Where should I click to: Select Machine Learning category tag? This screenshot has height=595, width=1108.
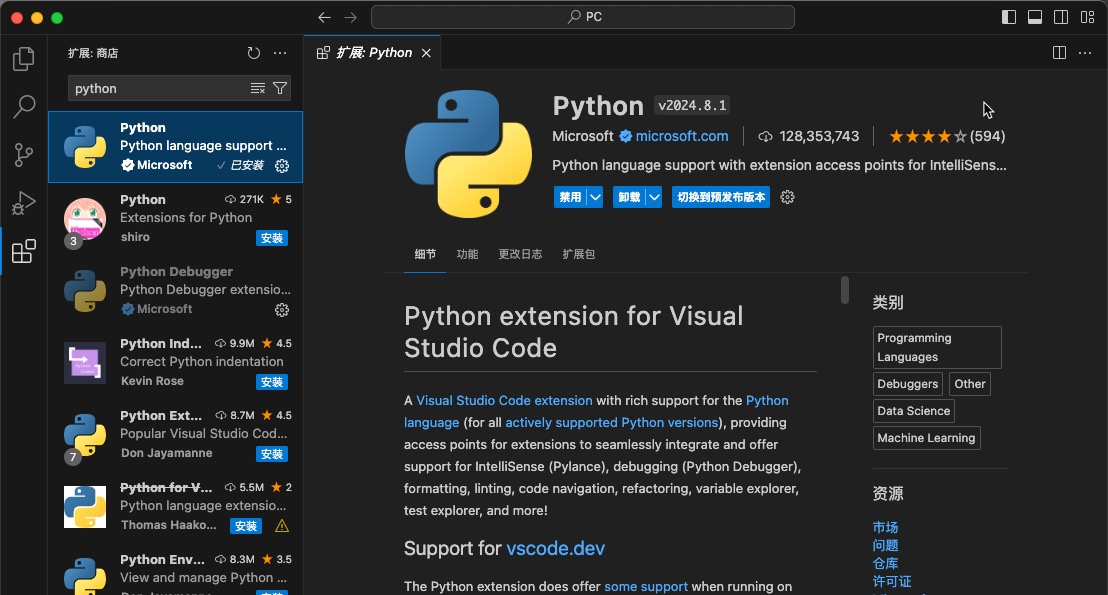pos(926,437)
